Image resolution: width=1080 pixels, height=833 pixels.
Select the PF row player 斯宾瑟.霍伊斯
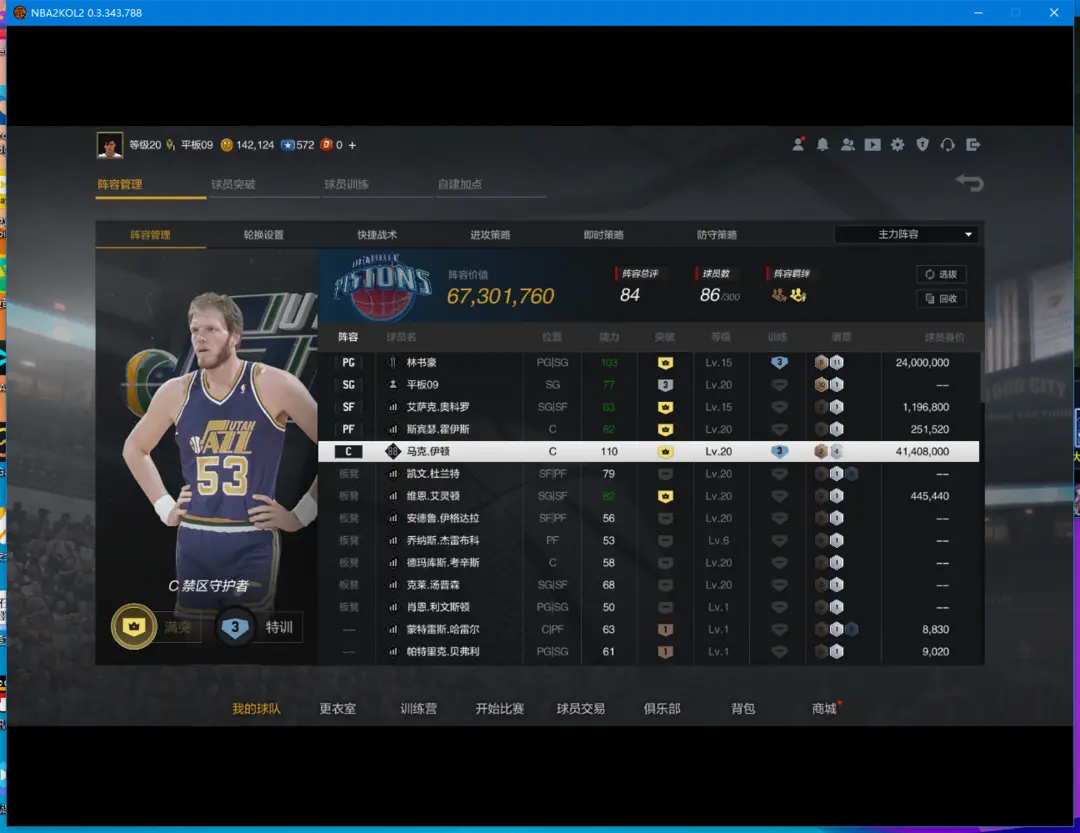click(648, 429)
